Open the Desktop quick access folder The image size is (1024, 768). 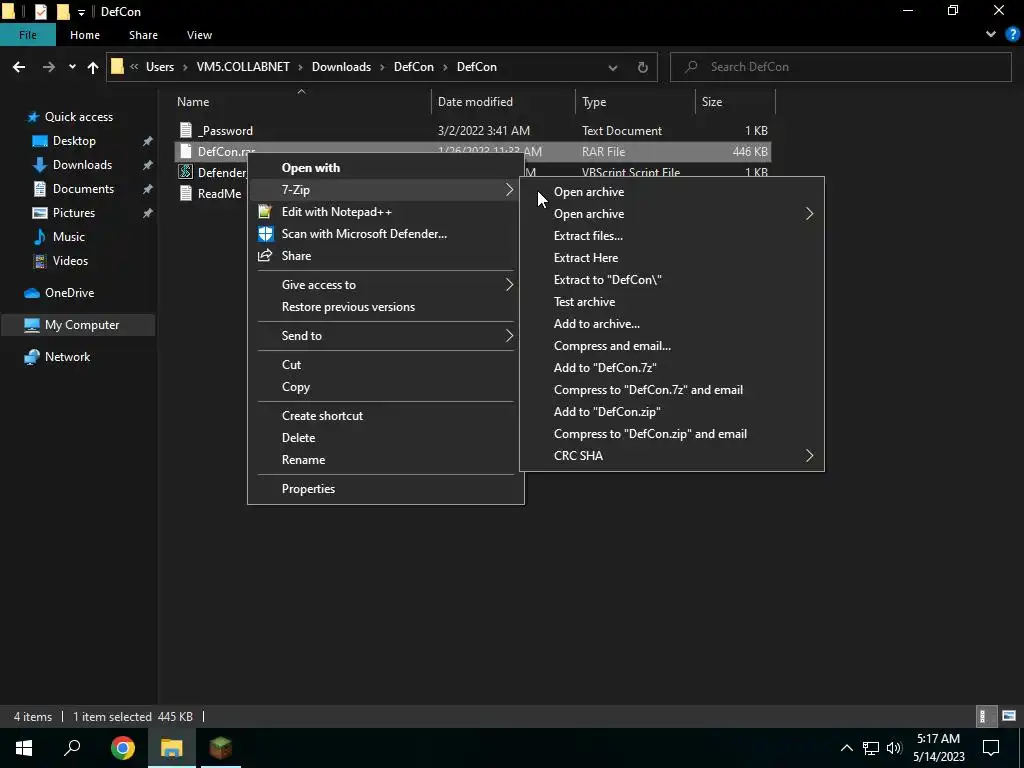coord(74,141)
